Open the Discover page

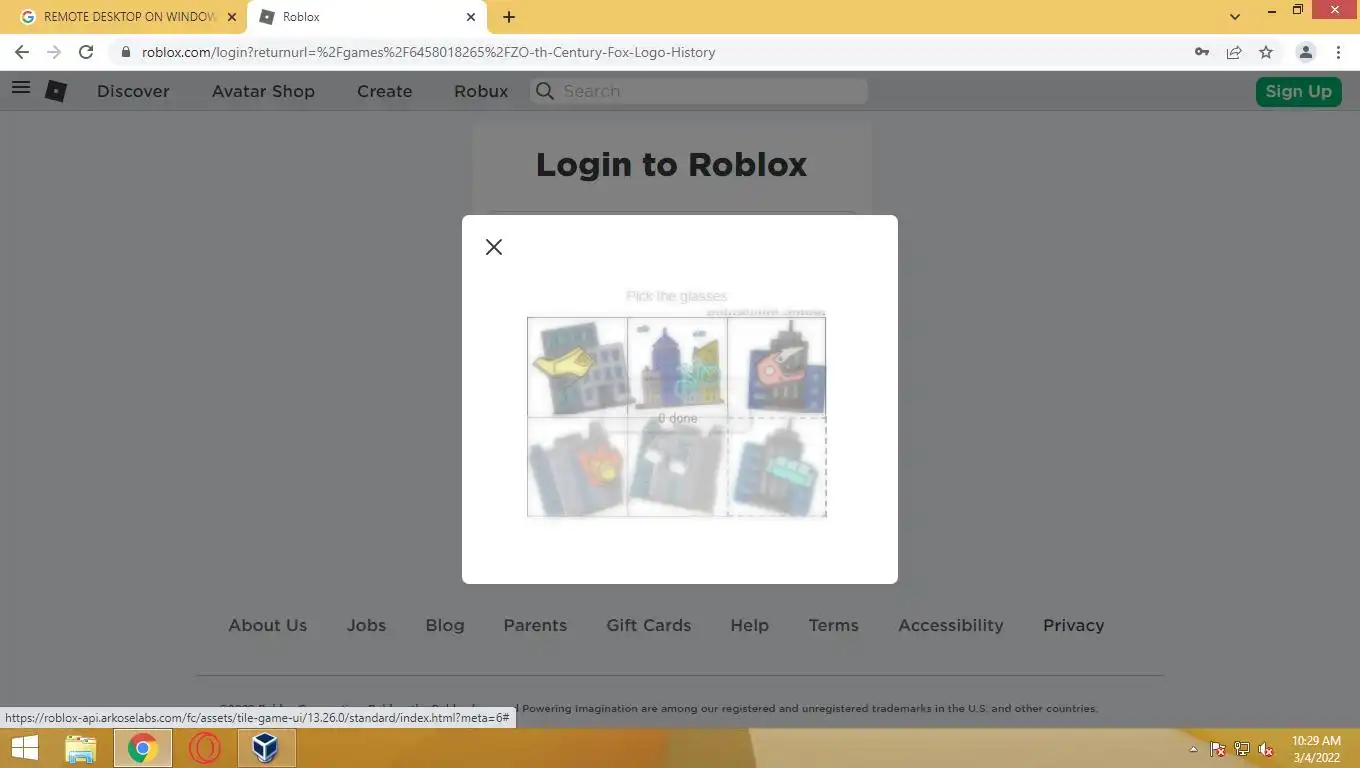pos(133,91)
